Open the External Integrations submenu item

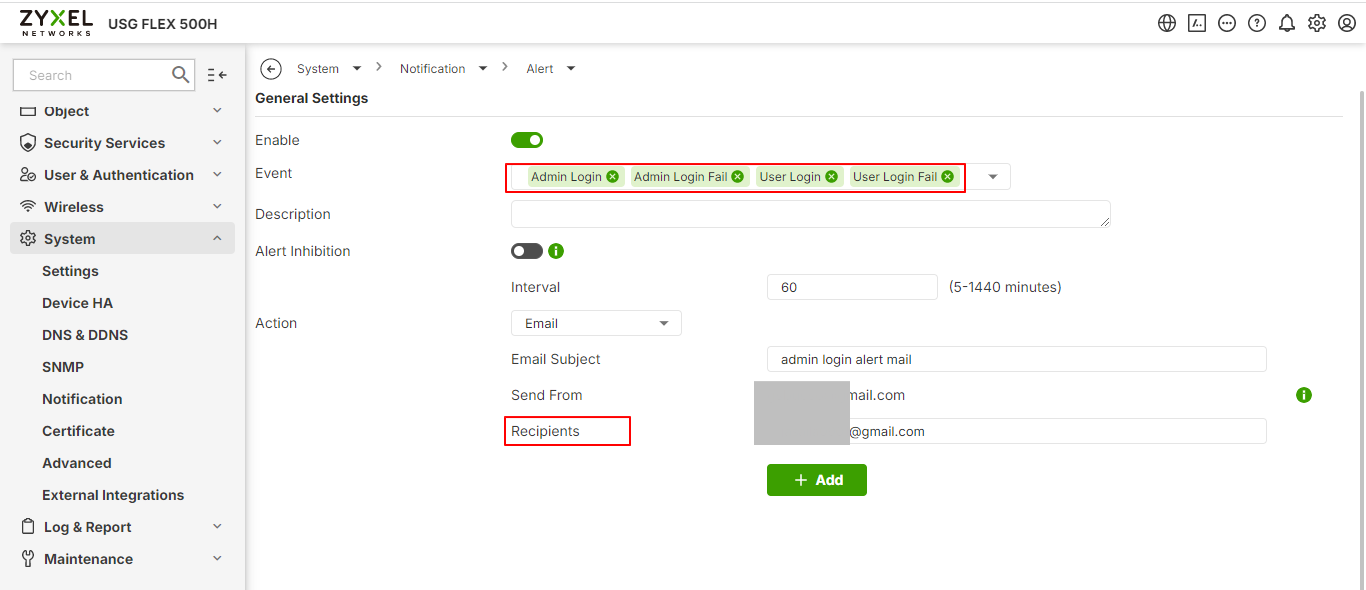point(113,495)
